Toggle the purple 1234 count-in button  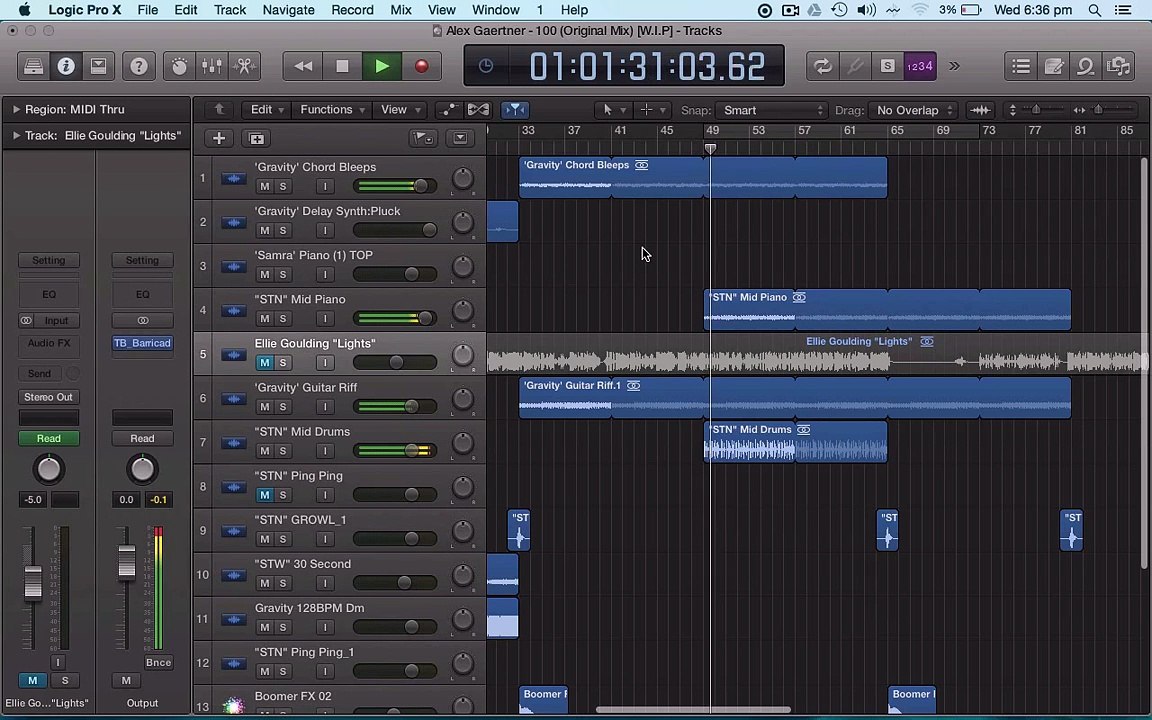920,66
